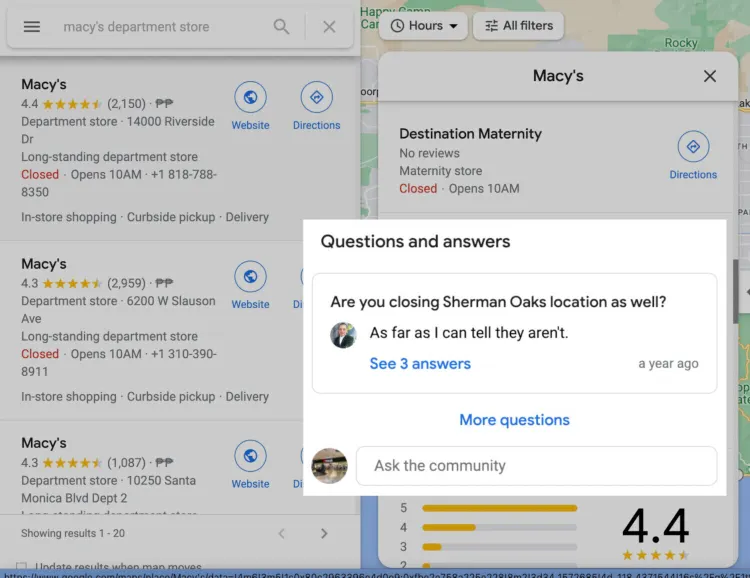
Task: Open the Hours filter dropdown
Action: click(424, 26)
